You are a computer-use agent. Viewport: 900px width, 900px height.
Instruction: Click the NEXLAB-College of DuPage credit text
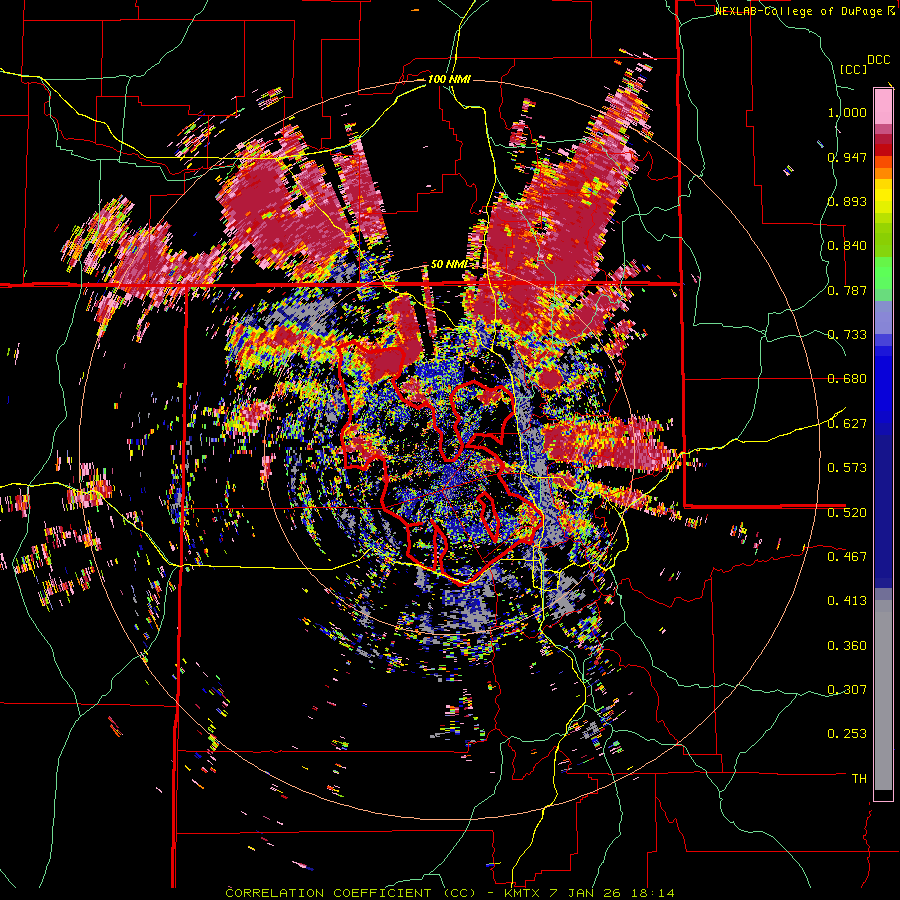pyautogui.click(x=800, y=11)
